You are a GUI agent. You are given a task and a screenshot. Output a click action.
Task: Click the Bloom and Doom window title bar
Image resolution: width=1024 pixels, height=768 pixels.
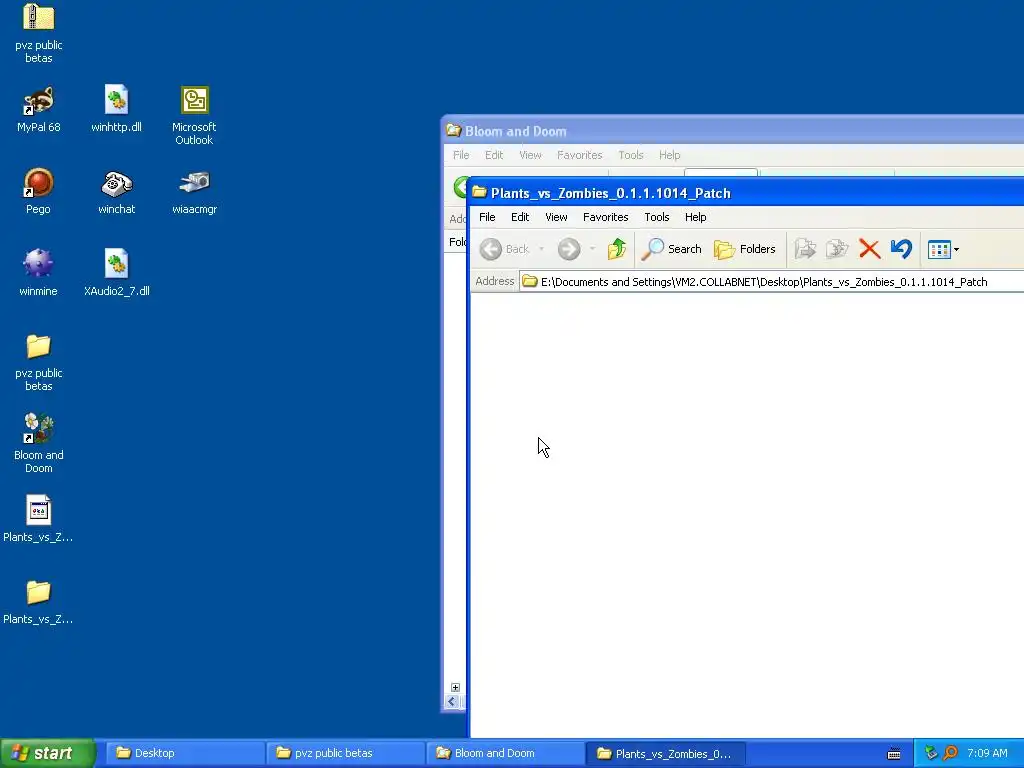coord(733,131)
